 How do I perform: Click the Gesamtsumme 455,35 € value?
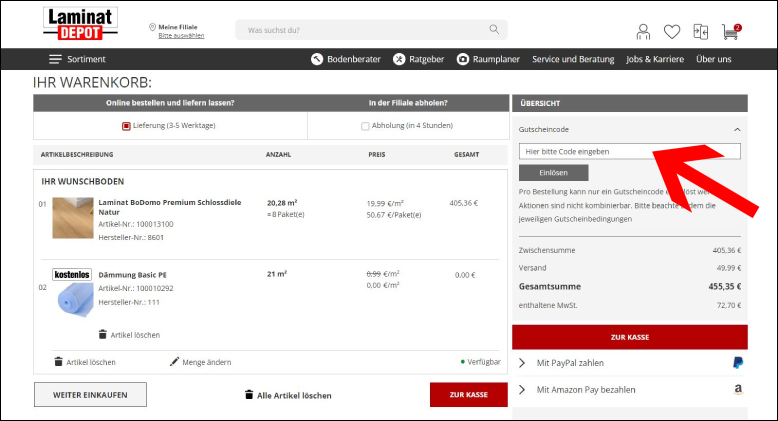point(725,286)
